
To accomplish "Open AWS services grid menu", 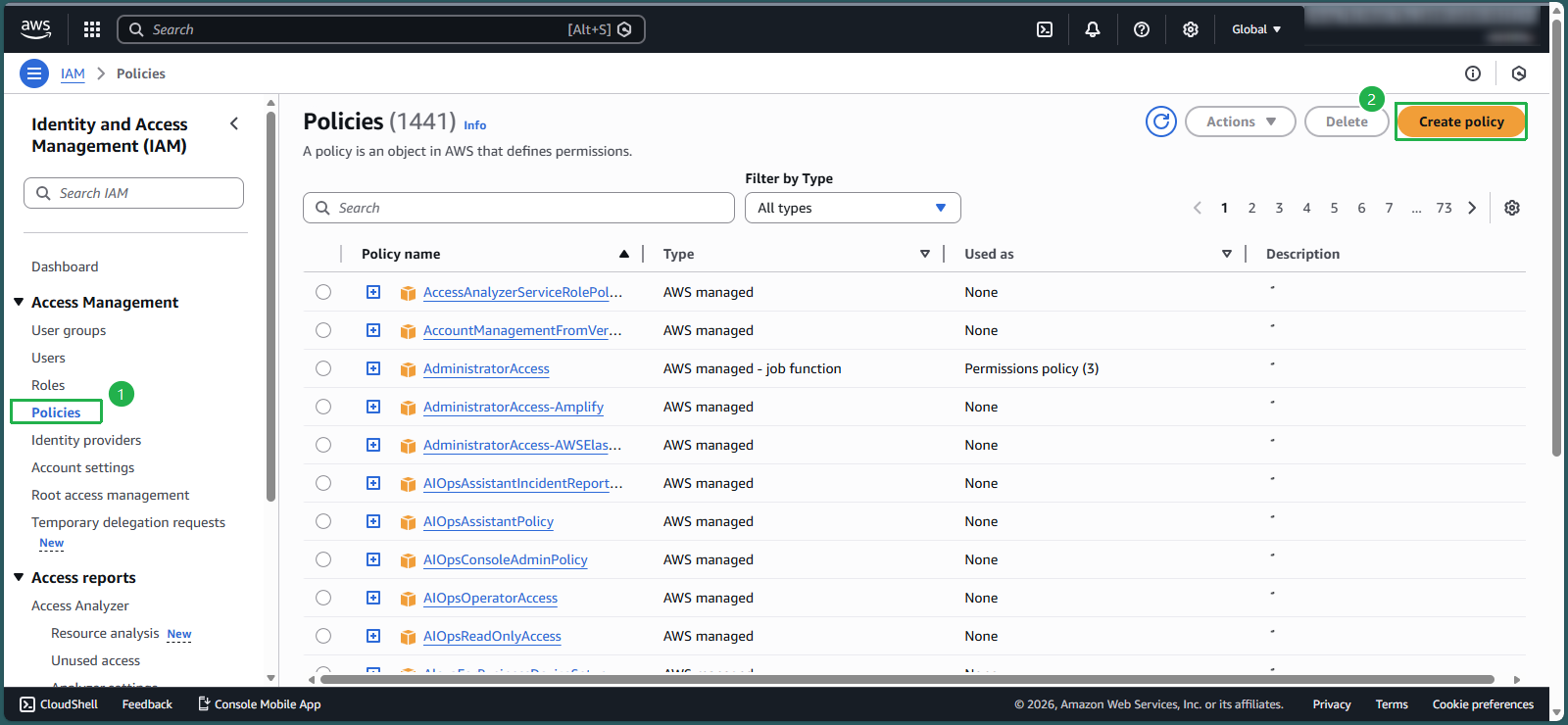I will point(92,29).
